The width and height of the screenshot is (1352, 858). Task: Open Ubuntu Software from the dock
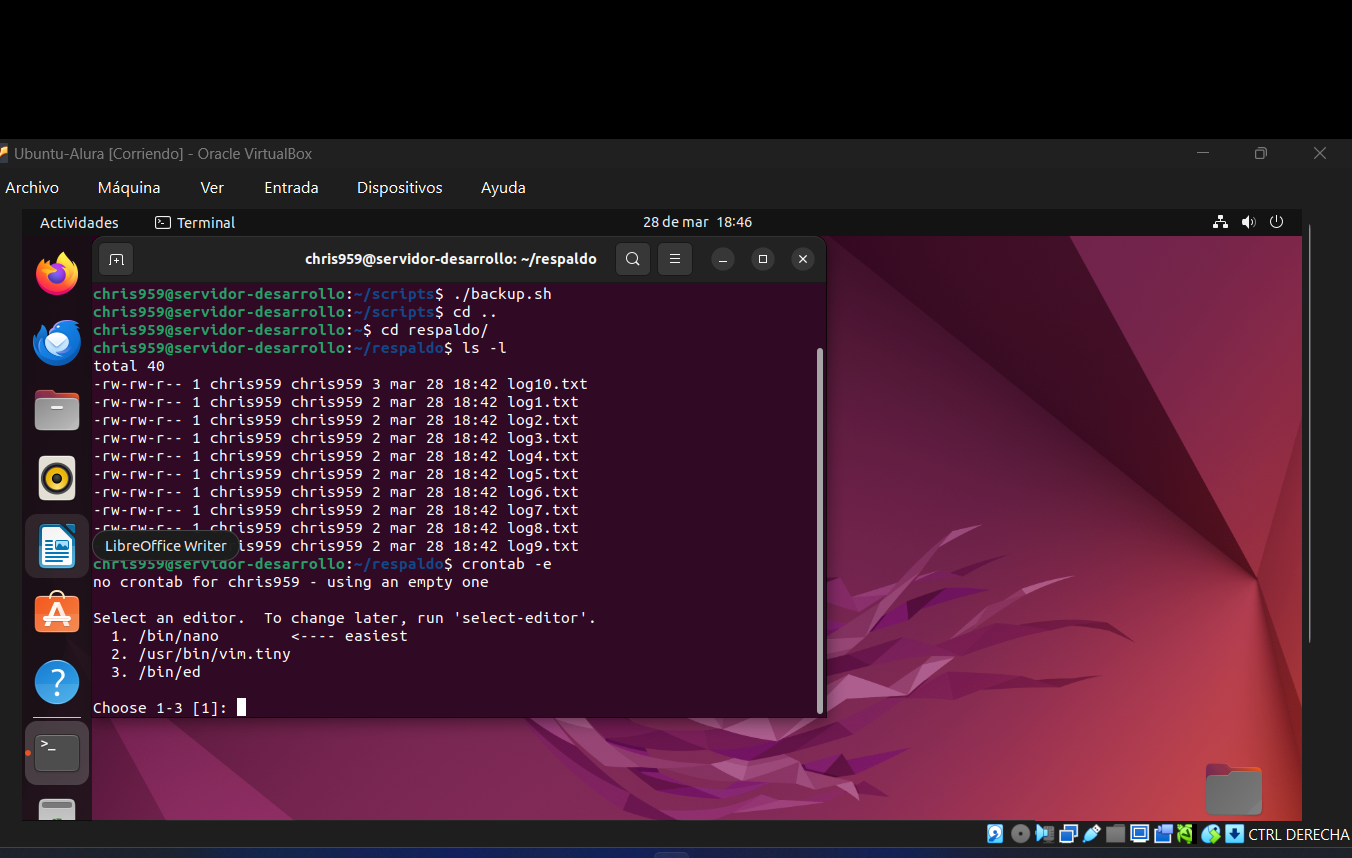click(x=56, y=614)
